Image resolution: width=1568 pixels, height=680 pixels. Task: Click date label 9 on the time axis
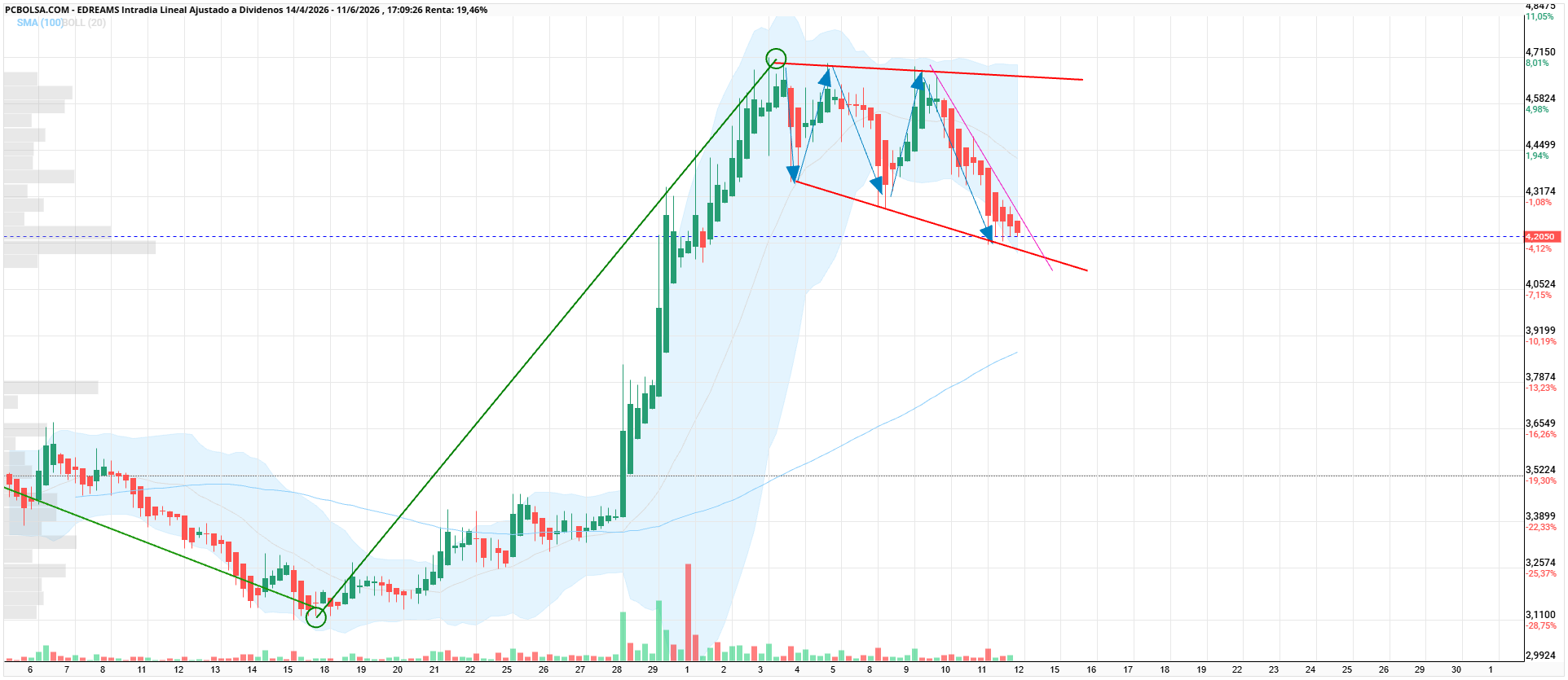click(x=906, y=670)
